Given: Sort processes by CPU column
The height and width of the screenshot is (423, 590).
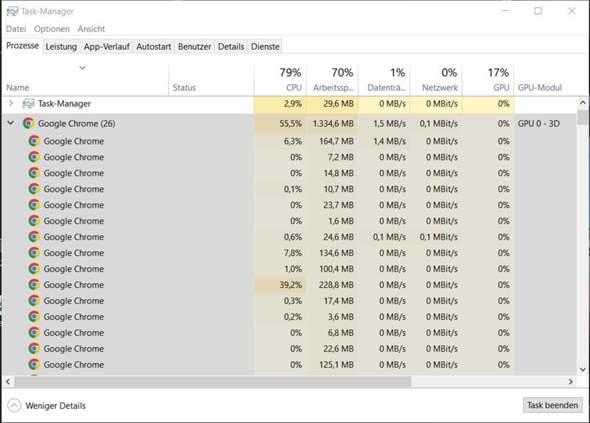Looking at the screenshot, I should pos(280,79).
